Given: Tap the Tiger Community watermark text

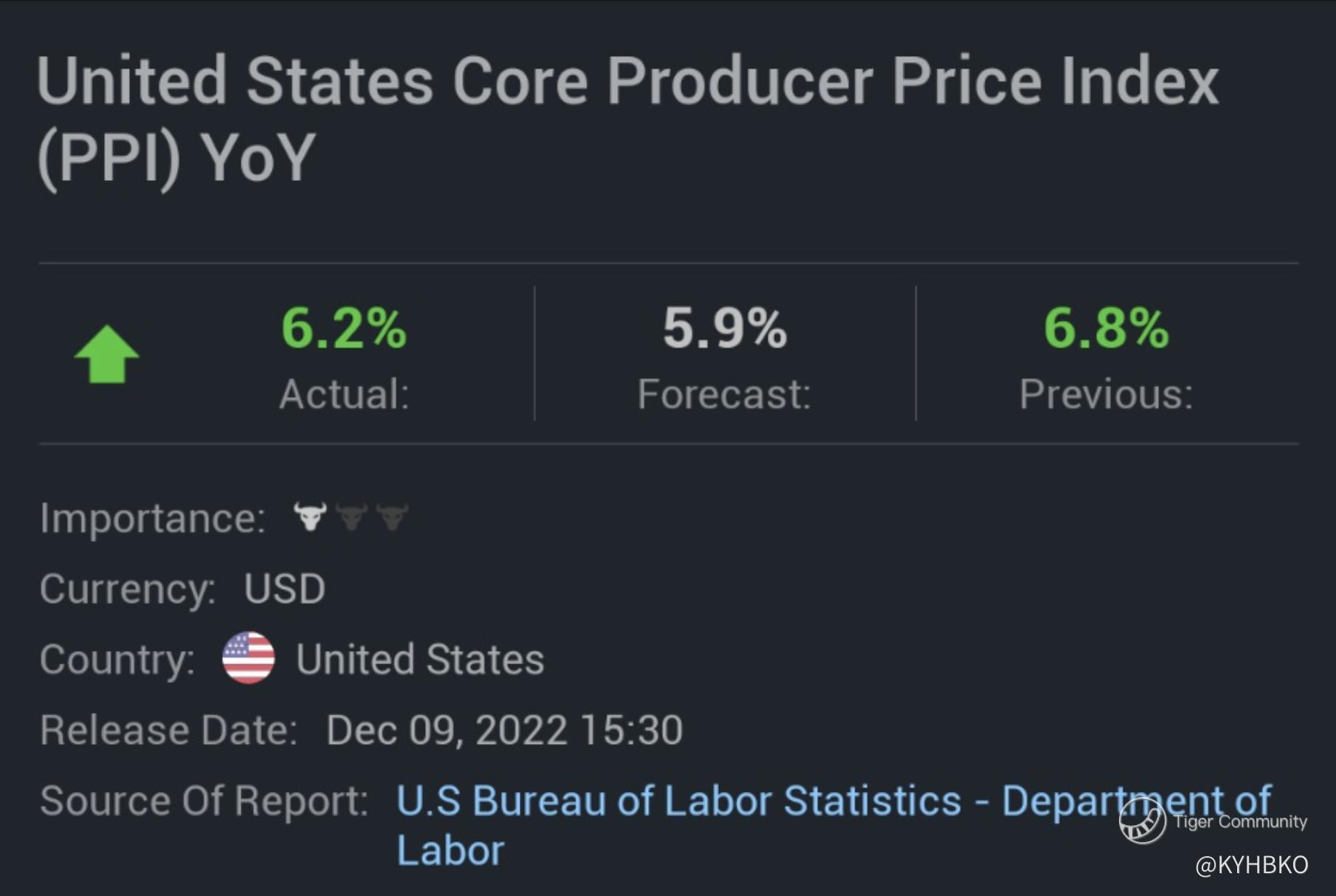Looking at the screenshot, I should (1240, 821).
